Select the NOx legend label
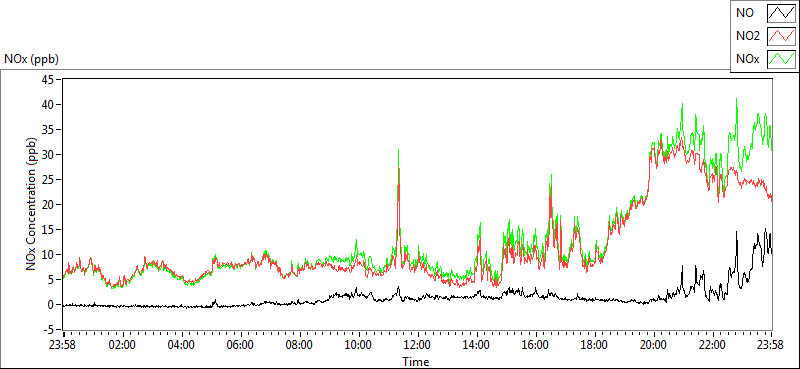This screenshot has width=800, height=369. click(x=748, y=59)
